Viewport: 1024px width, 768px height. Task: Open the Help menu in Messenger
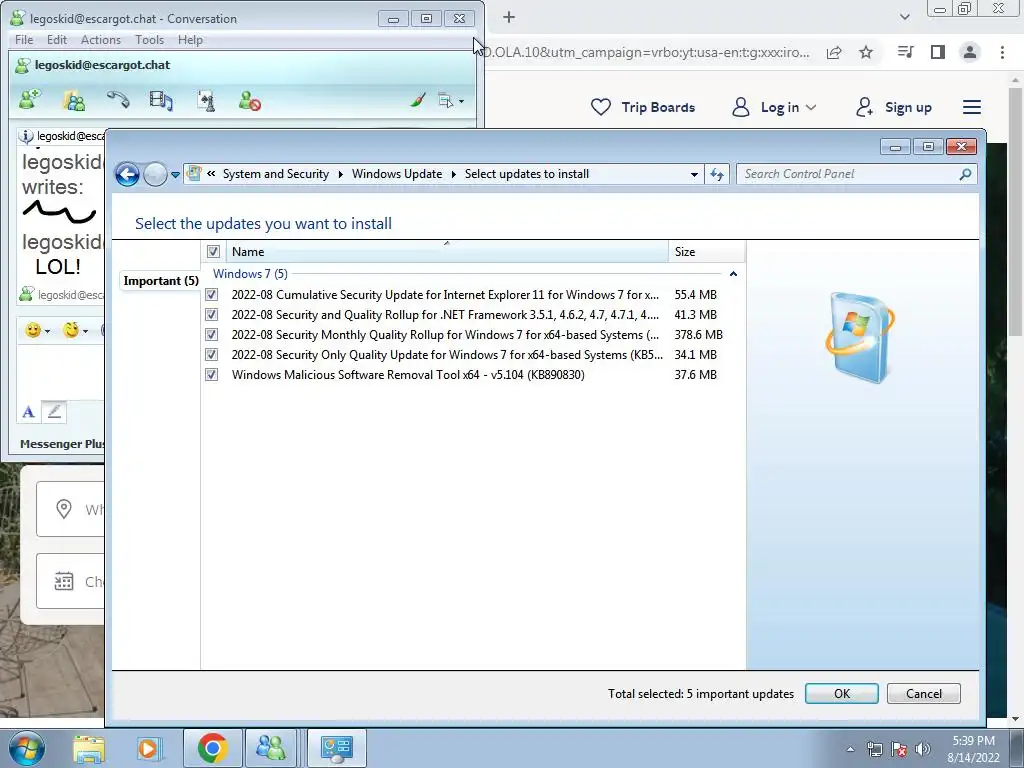click(190, 40)
